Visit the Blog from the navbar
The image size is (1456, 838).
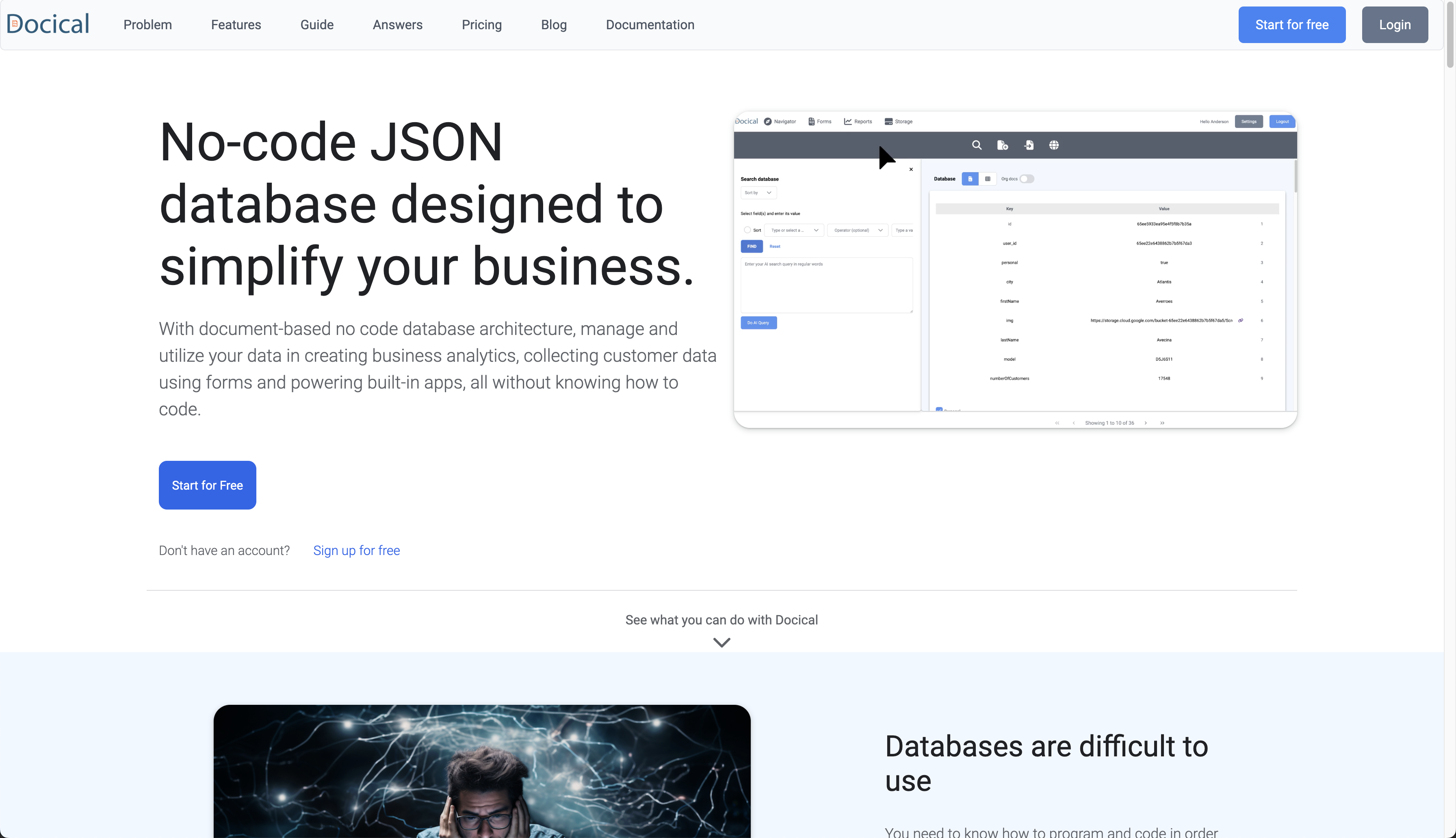click(x=554, y=25)
